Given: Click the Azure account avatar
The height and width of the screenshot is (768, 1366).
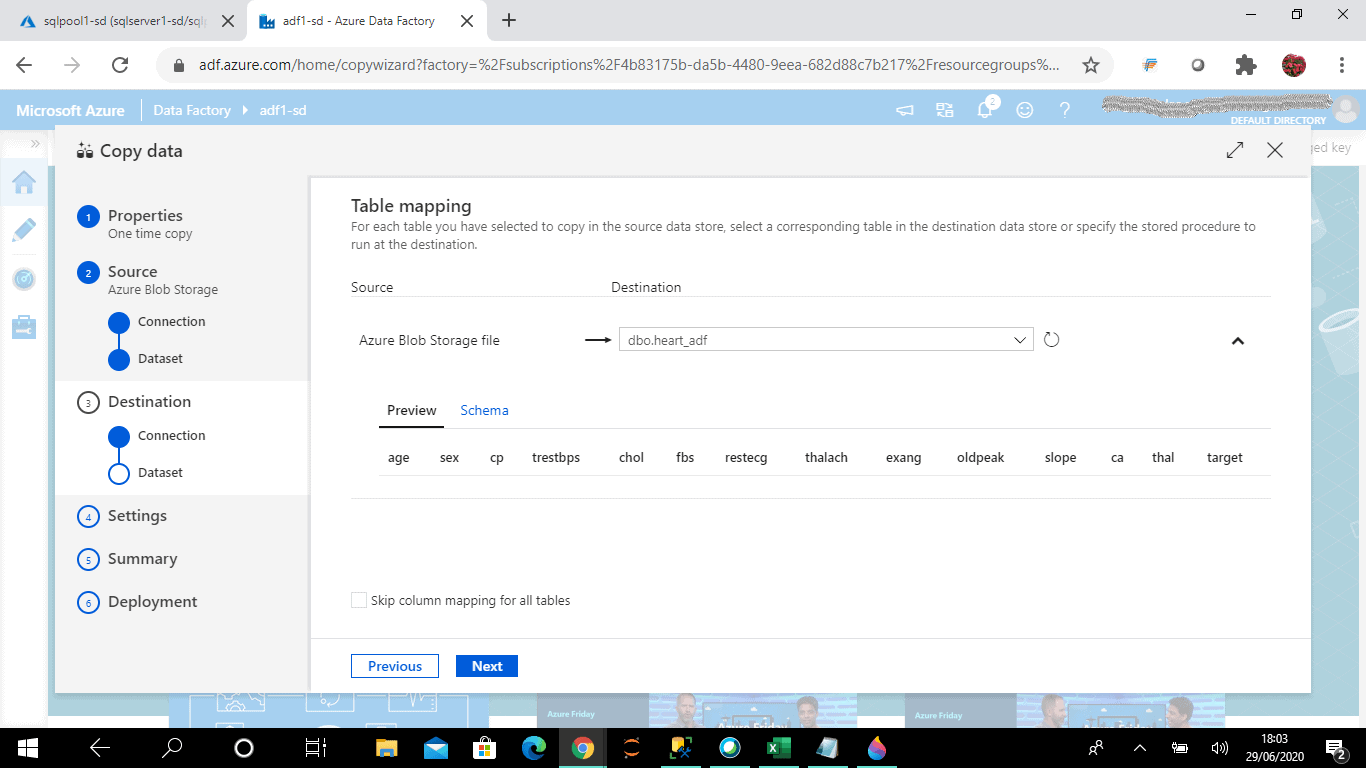Looking at the screenshot, I should [1346, 108].
